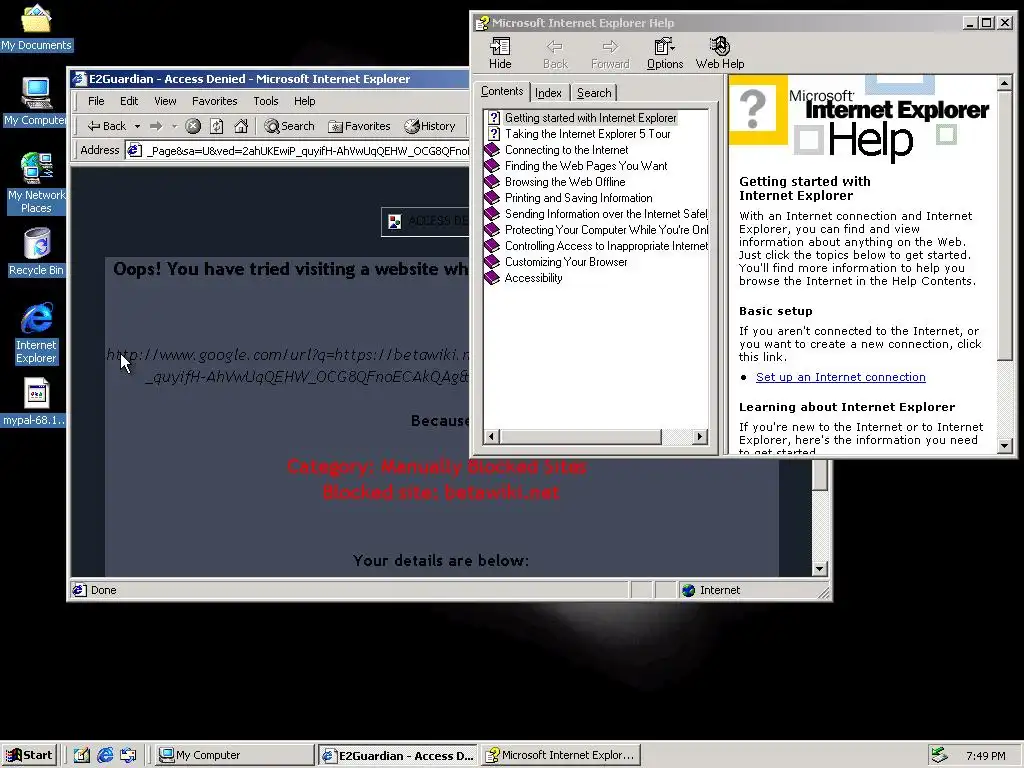Expand Printing and Saving Information book

(578, 198)
